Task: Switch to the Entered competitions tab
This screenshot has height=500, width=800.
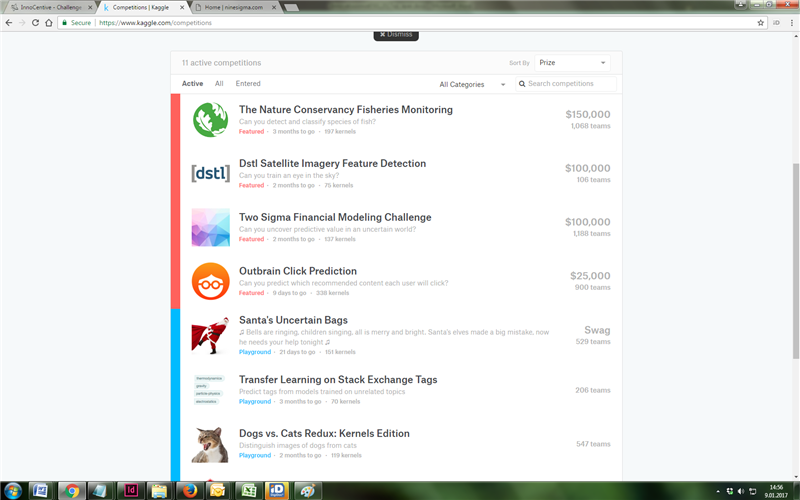Action: click(248, 84)
